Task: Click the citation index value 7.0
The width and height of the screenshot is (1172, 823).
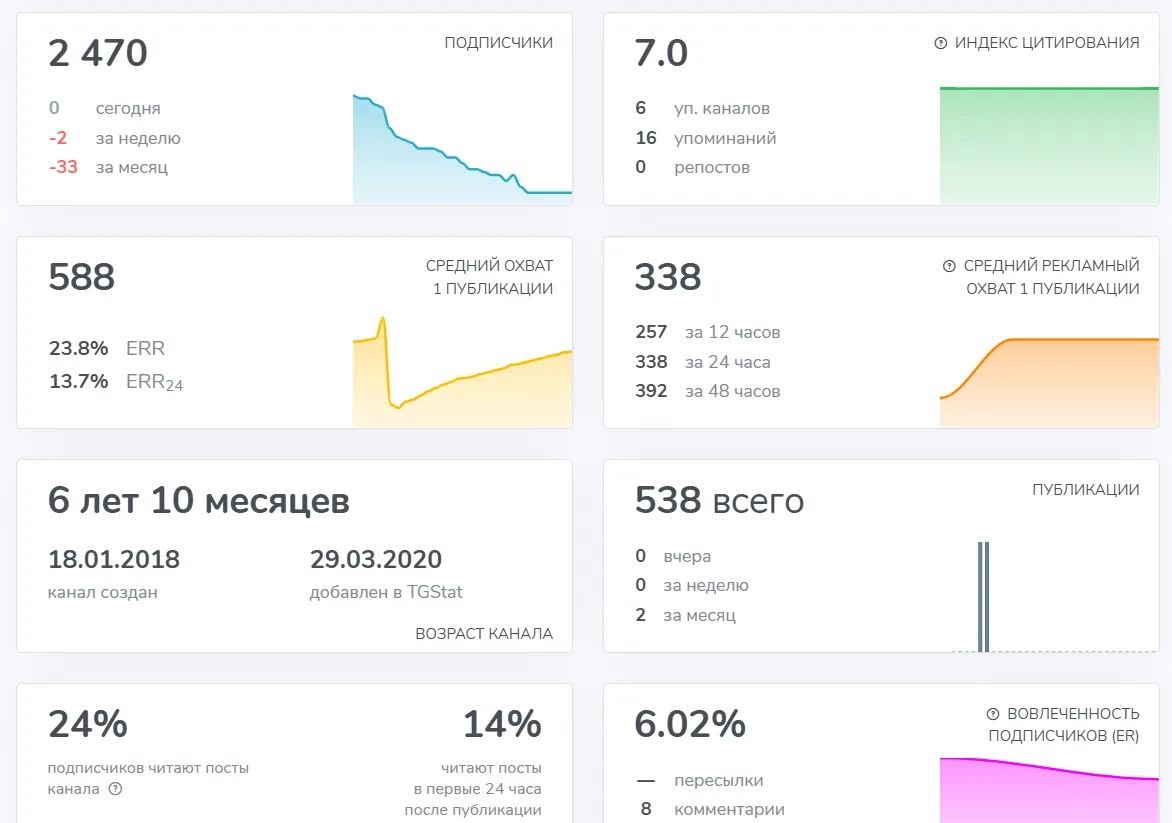Action: point(661,53)
